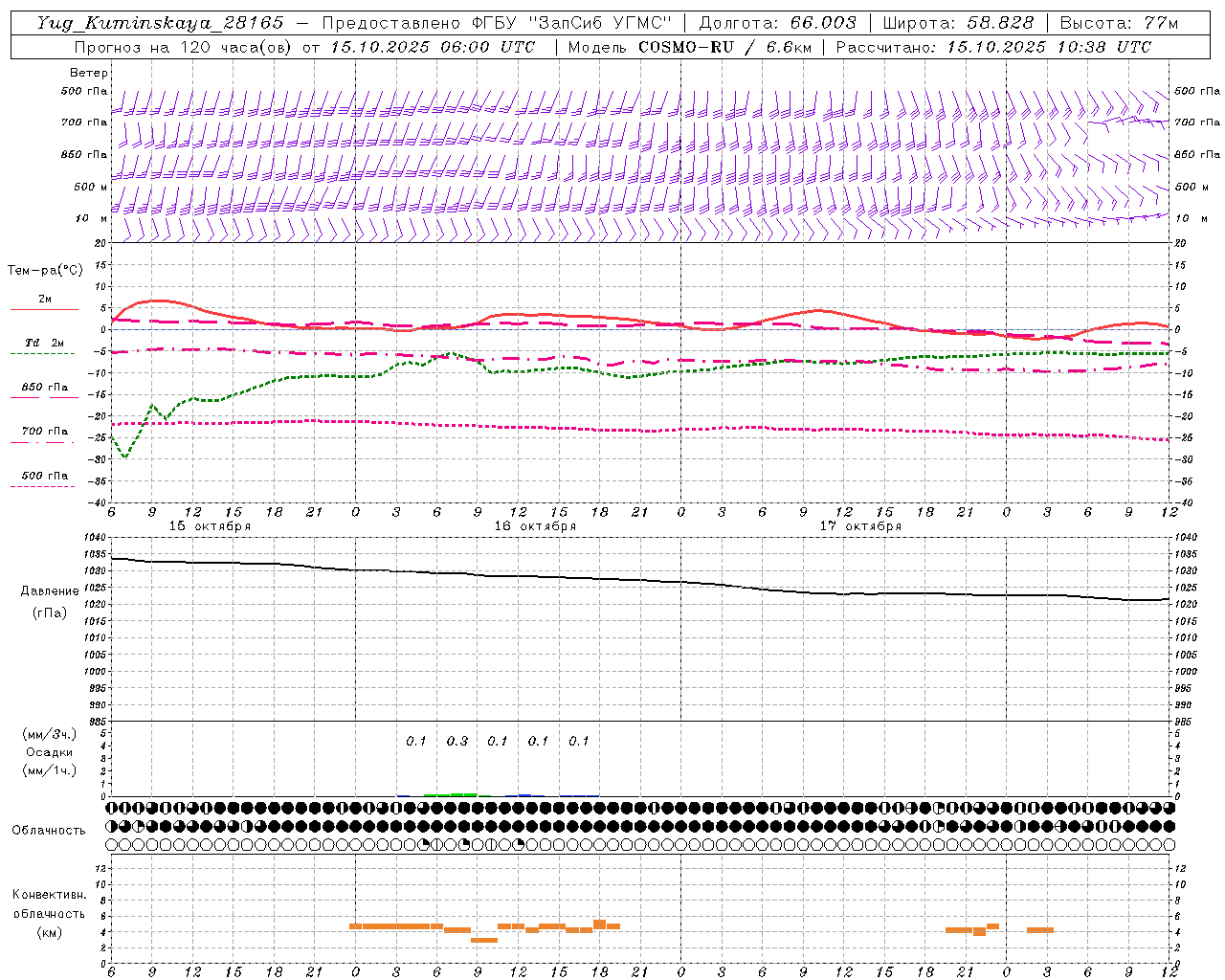Click the "Конвективн." label
The image size is (1225, 980).
point(49,895)
